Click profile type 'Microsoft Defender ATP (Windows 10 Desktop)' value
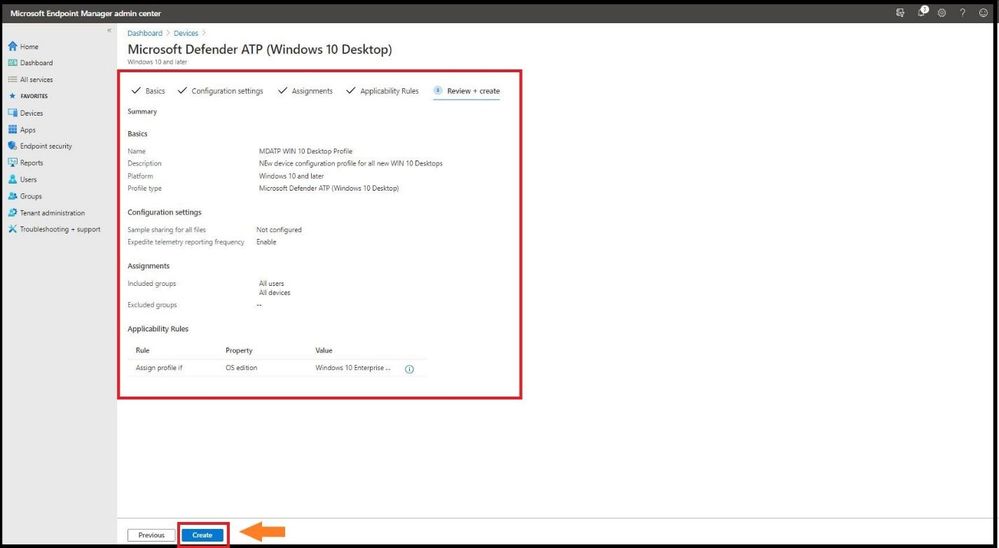Viewport: 999px width, 548px height. point(329,189)
